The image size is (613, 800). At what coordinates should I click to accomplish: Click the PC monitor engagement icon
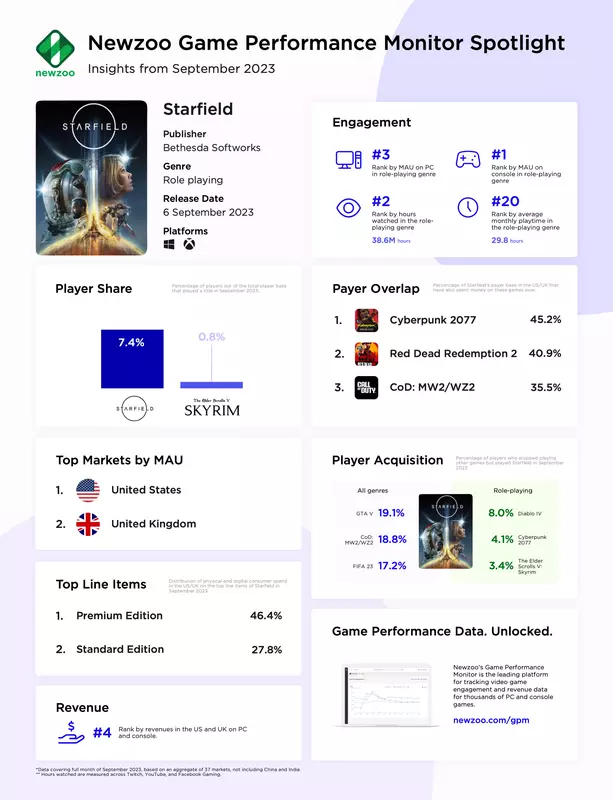pos(348,160)
